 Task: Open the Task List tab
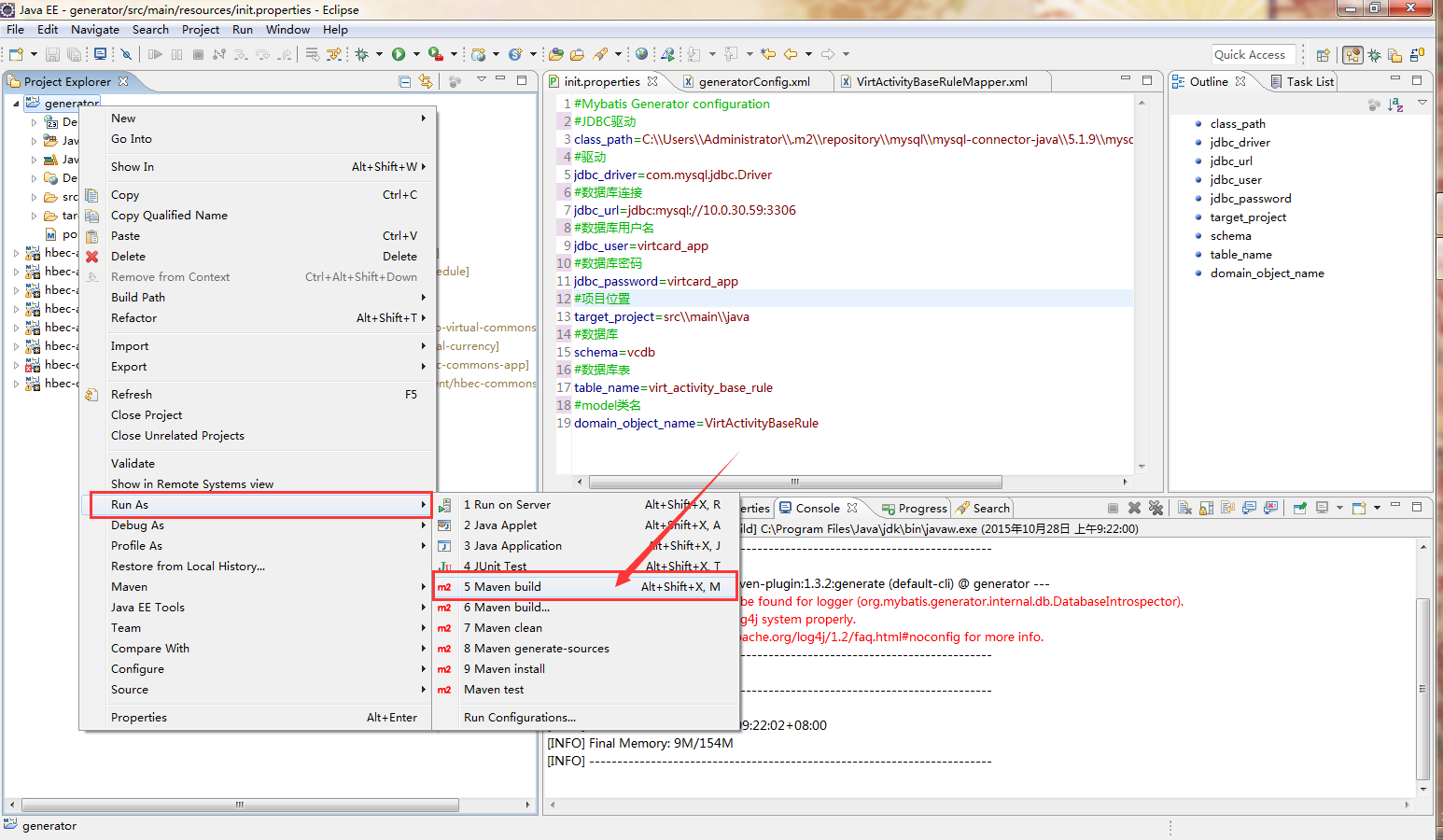1302,82
